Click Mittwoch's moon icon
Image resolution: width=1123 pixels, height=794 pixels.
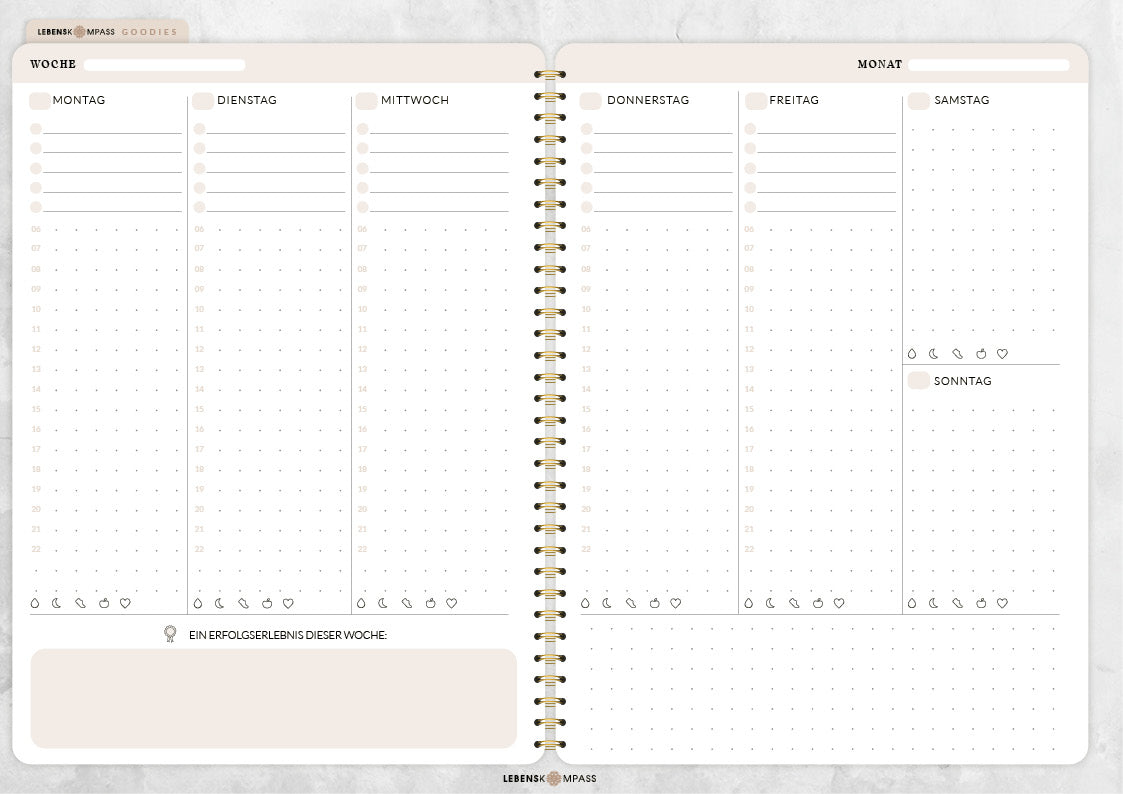click(383, 604)
